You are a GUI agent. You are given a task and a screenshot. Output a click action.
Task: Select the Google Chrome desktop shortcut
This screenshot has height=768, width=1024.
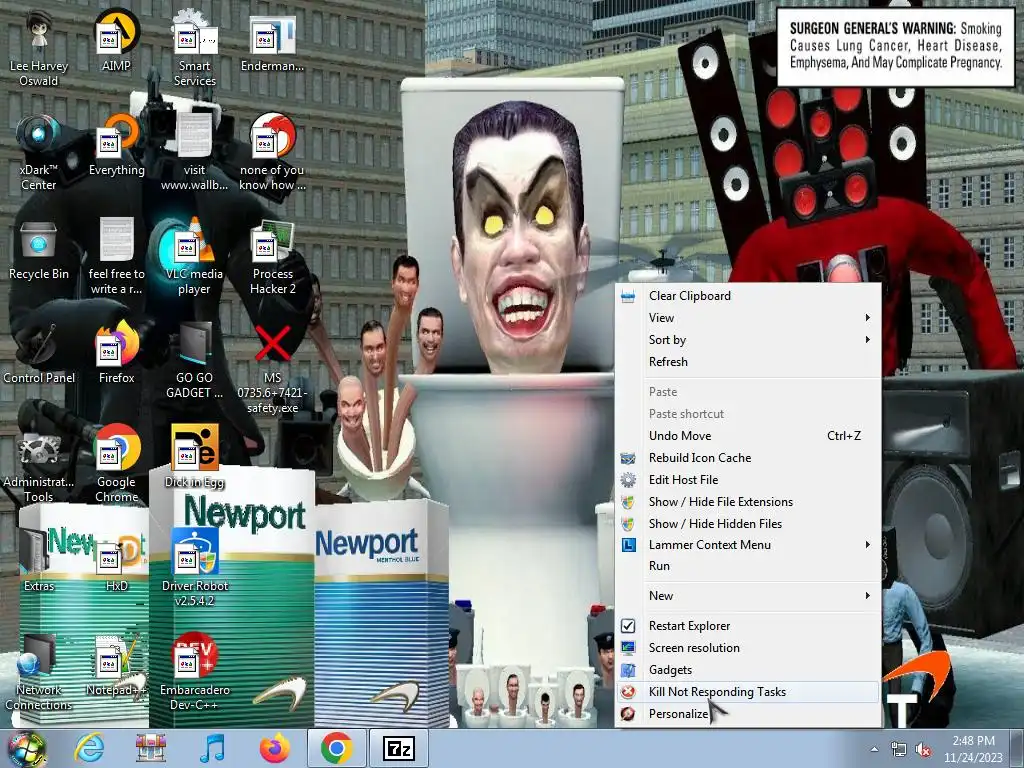coord(116,464)
